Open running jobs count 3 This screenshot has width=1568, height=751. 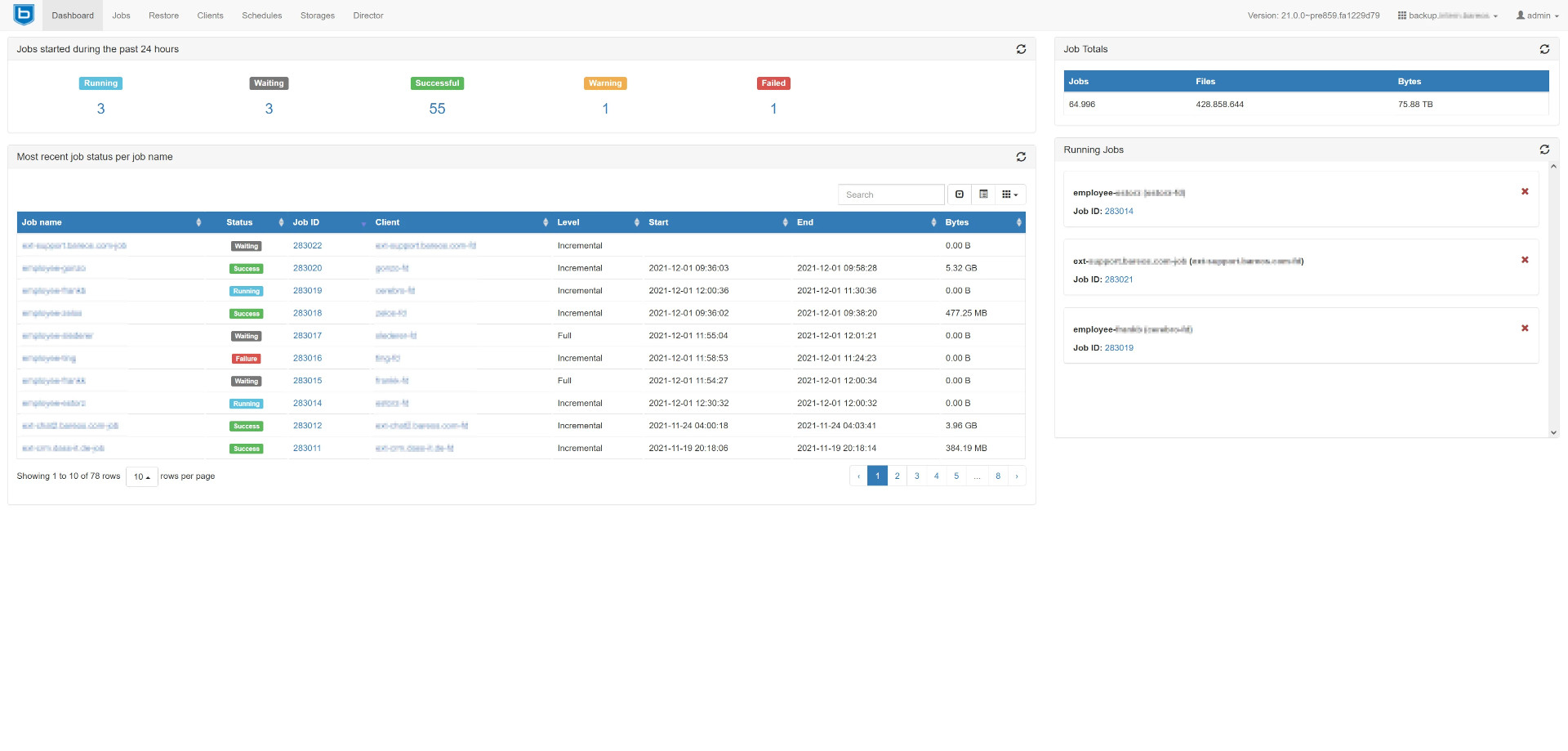click(x=100, y=109)
